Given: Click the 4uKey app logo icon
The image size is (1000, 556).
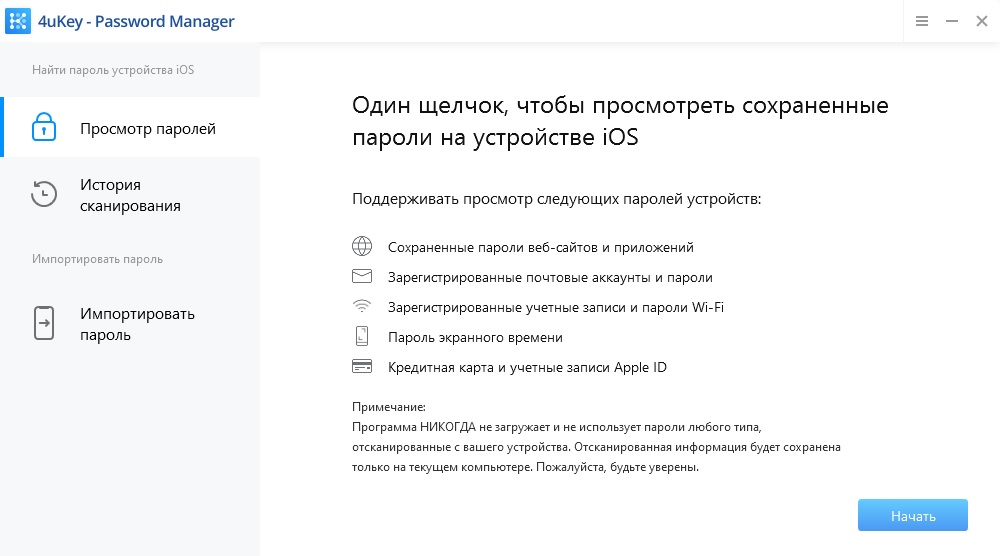Looking at the screenshot, I should [18, 21].
